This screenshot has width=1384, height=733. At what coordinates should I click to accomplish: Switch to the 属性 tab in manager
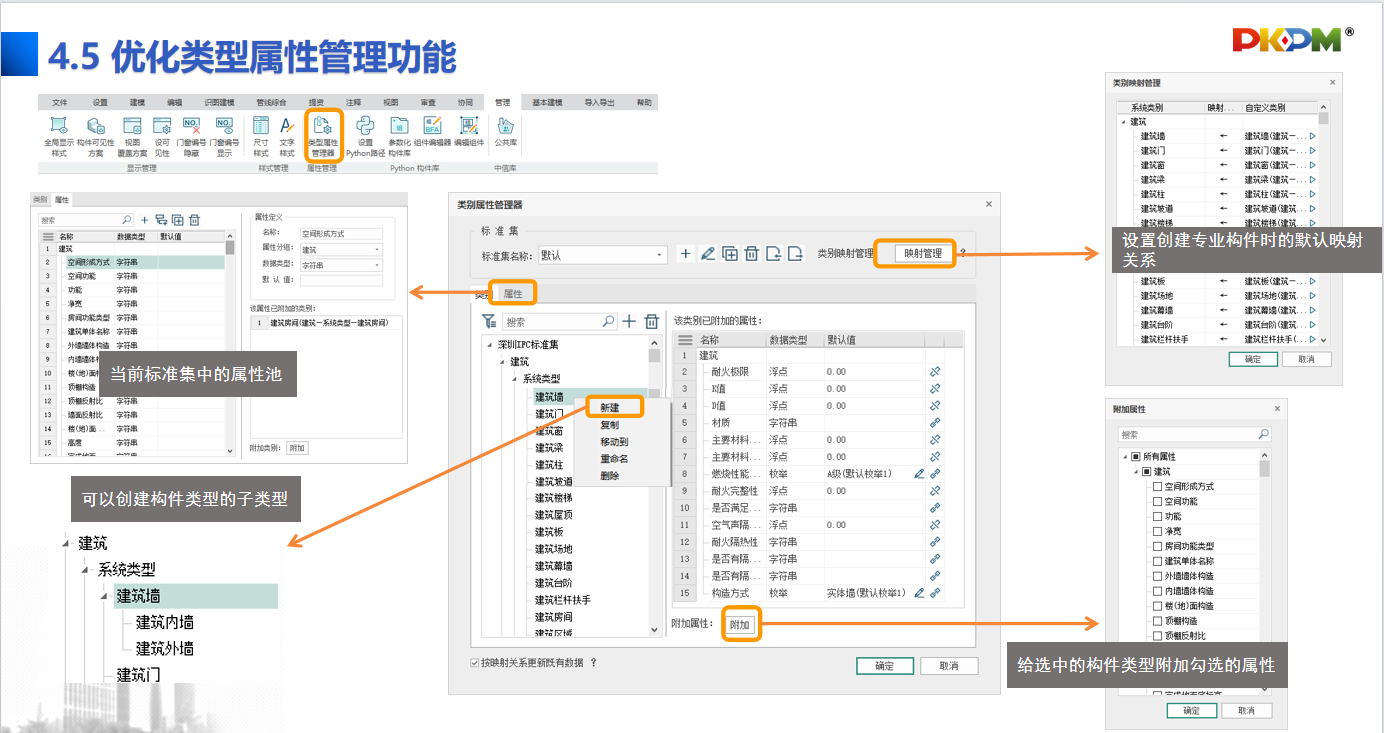pyautogui.click(x=513, y=294)
